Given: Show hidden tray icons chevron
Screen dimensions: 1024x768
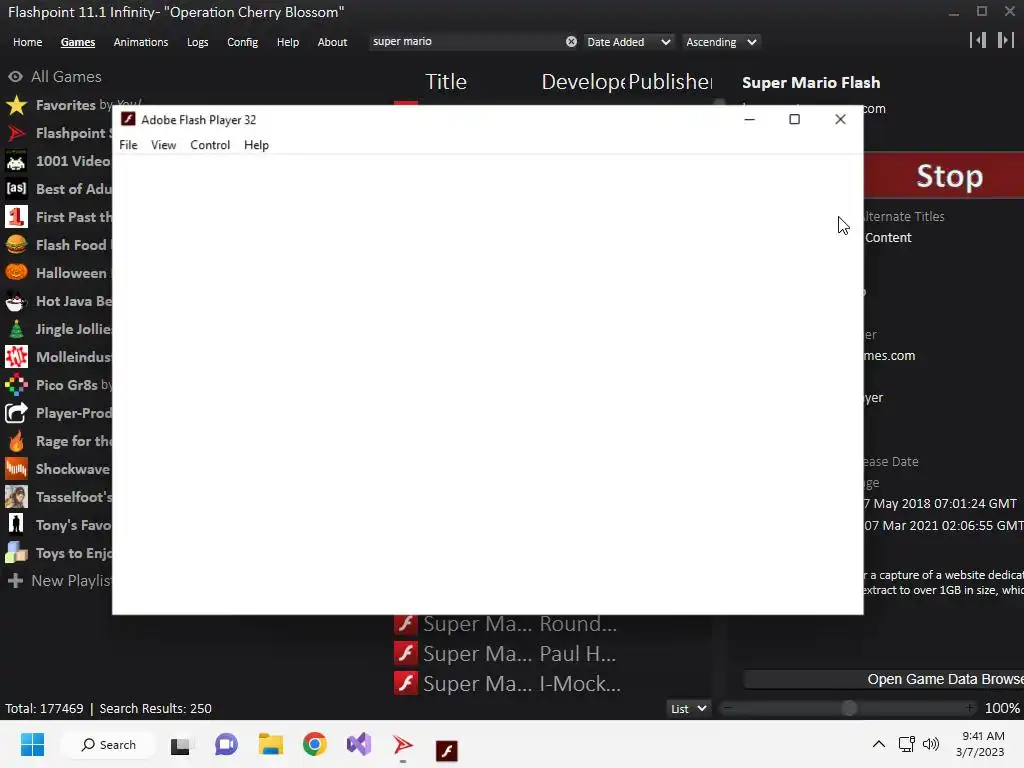Looking at the screenshot, I should tap(879, 744).
